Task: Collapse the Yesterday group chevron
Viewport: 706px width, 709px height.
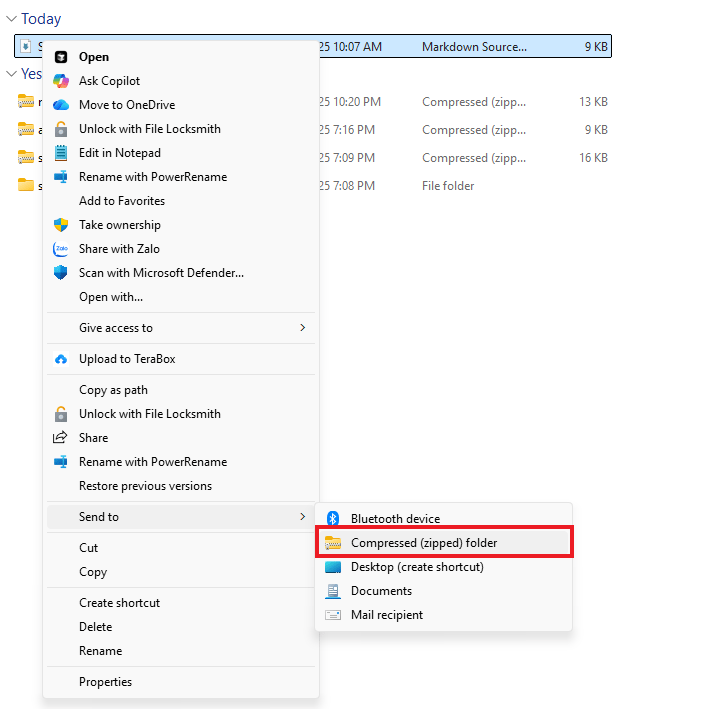Action: pyautogui.click(x=11, y=74)
